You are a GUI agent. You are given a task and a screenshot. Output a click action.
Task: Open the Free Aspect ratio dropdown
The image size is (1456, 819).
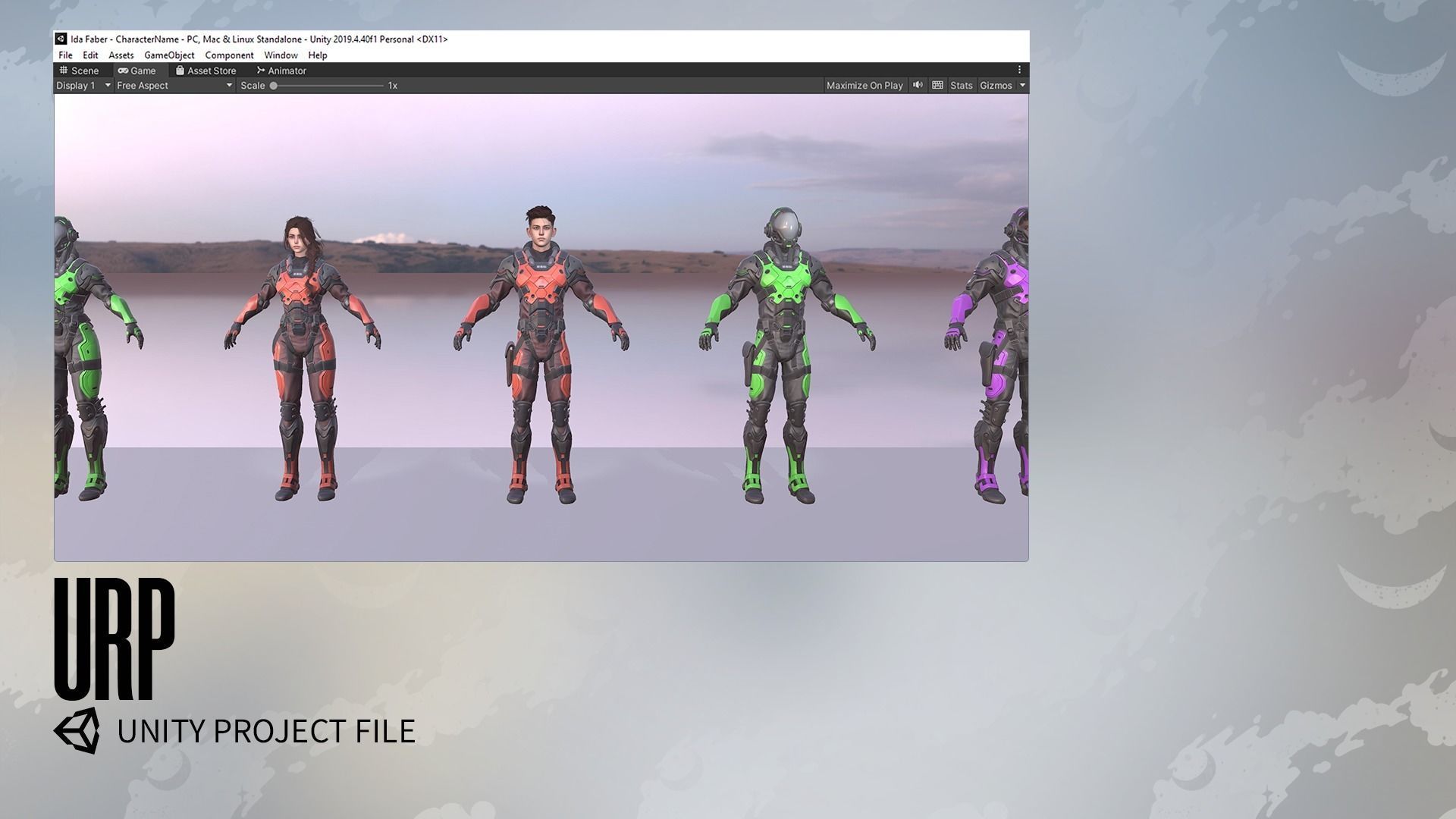click(x=174, y=86)
